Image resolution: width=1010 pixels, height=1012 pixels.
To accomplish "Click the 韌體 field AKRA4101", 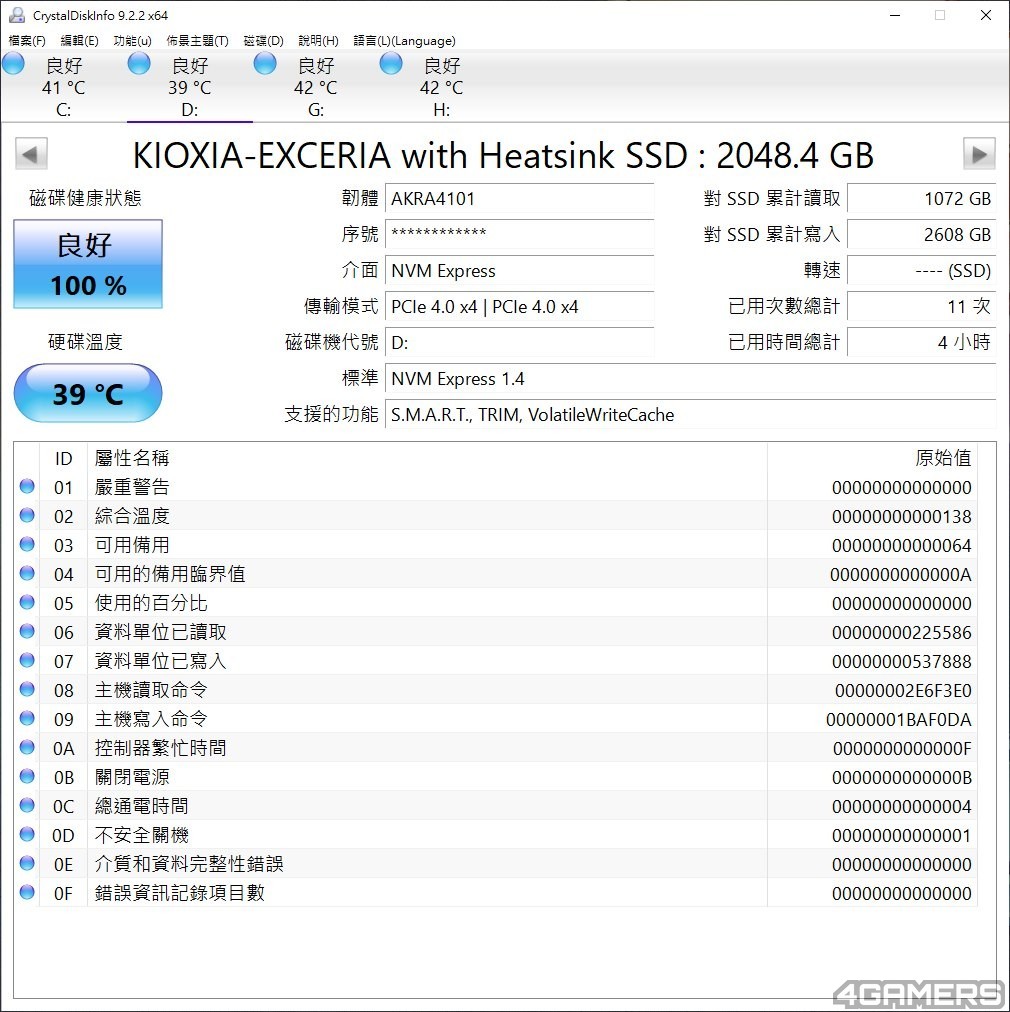I will coord(520,198).
